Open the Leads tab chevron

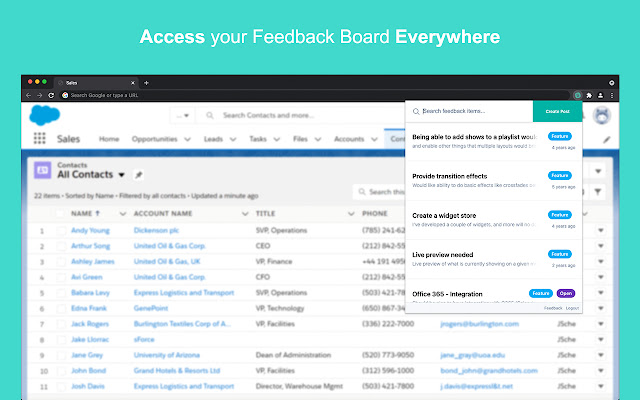233,139
